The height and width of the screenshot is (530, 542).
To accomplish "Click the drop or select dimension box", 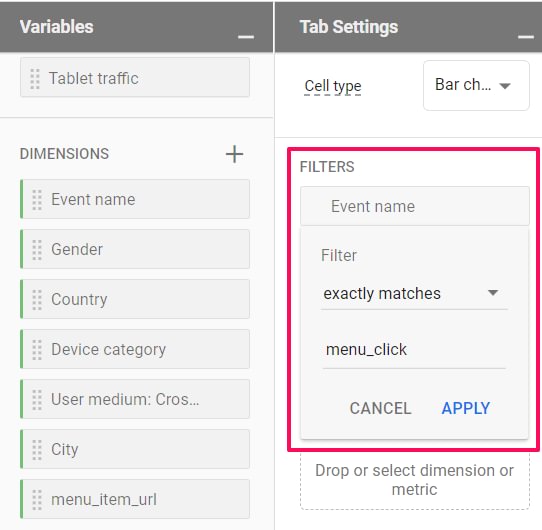I will [x=415, y=480].
